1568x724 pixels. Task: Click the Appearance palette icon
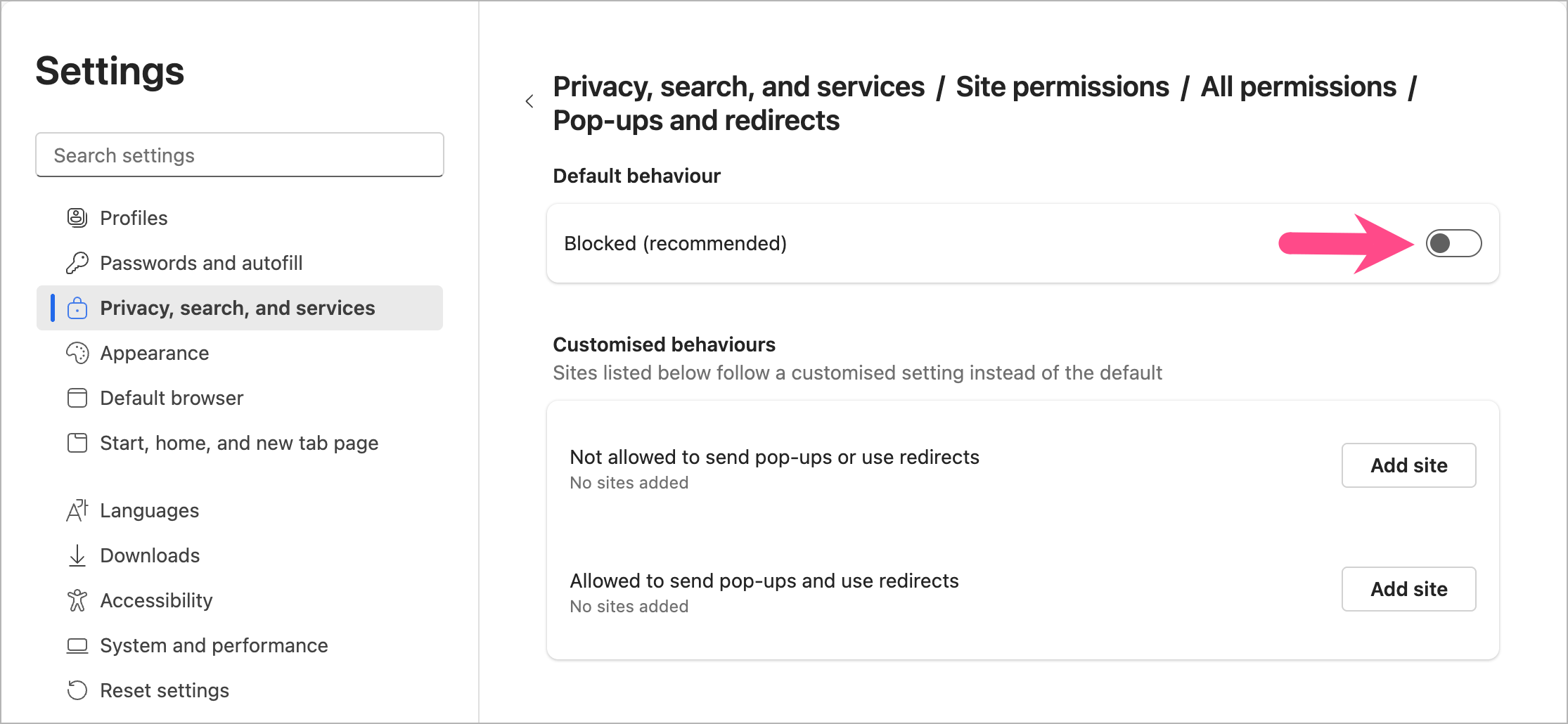point(77,353)
